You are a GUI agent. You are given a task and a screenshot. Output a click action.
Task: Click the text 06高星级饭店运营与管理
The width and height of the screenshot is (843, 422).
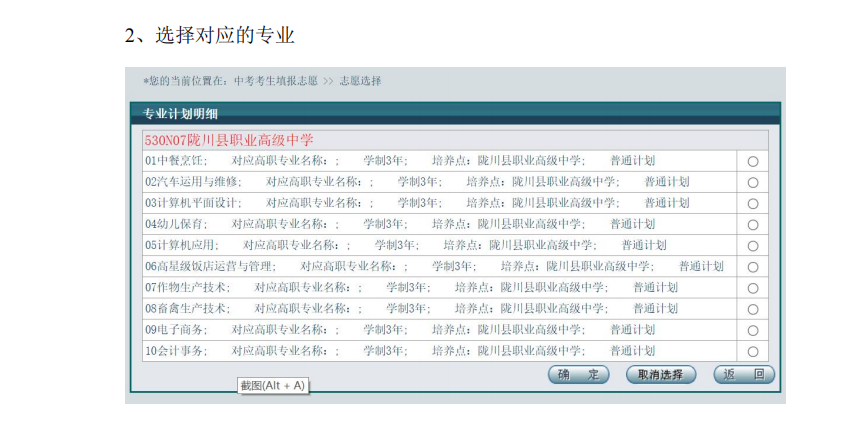coord(210,266)
